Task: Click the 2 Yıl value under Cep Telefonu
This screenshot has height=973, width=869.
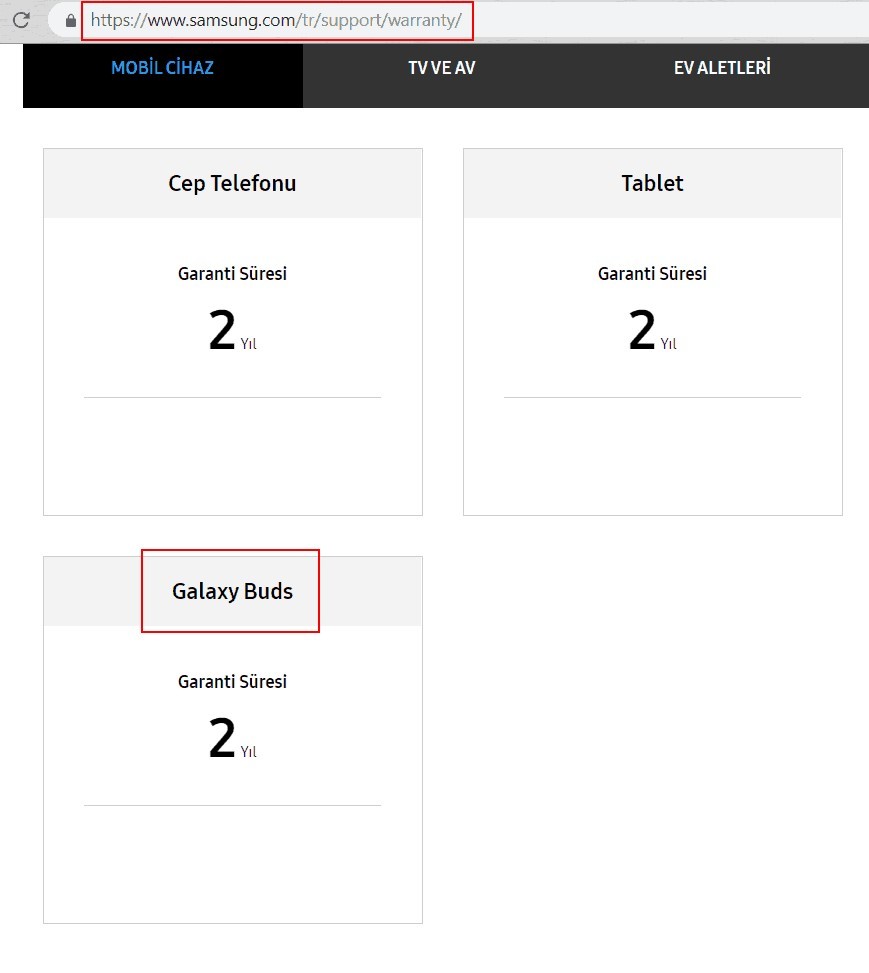Action: (232, 330)
